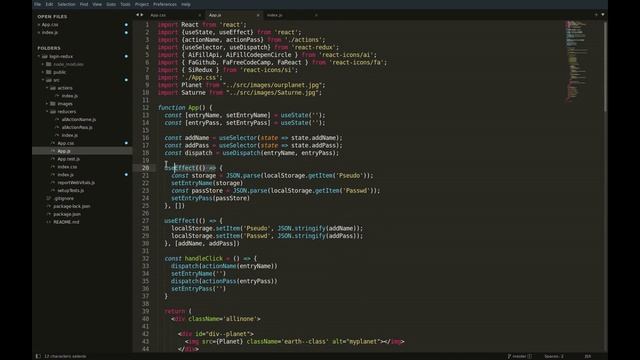
Task: Click line number 20 in the gutter
Action: pos(145,168)
